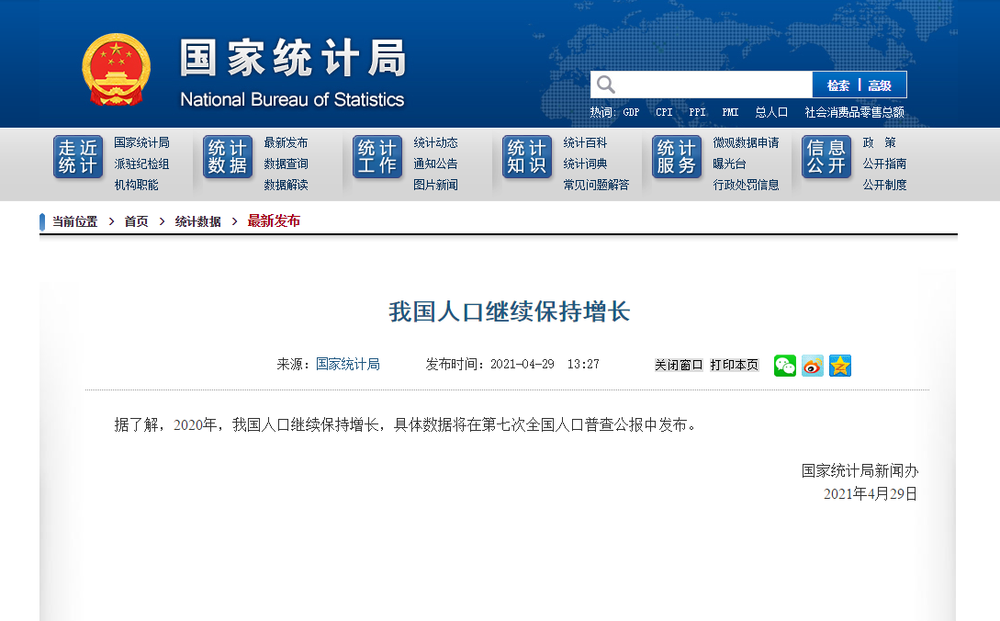1000x621 pixels.
Task: Click the 国家统计局 source link
Action: click(348, 364)
